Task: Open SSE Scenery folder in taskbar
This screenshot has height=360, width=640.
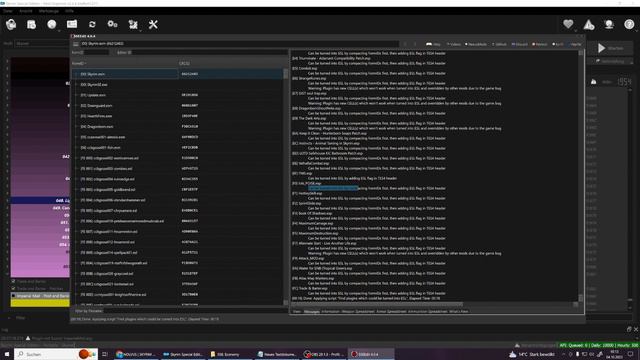Action: [231, 354]
